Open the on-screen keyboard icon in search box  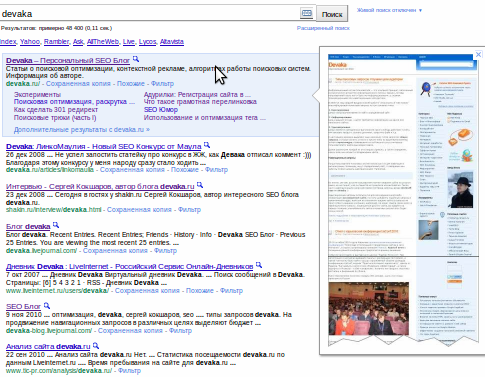(306, 13)
